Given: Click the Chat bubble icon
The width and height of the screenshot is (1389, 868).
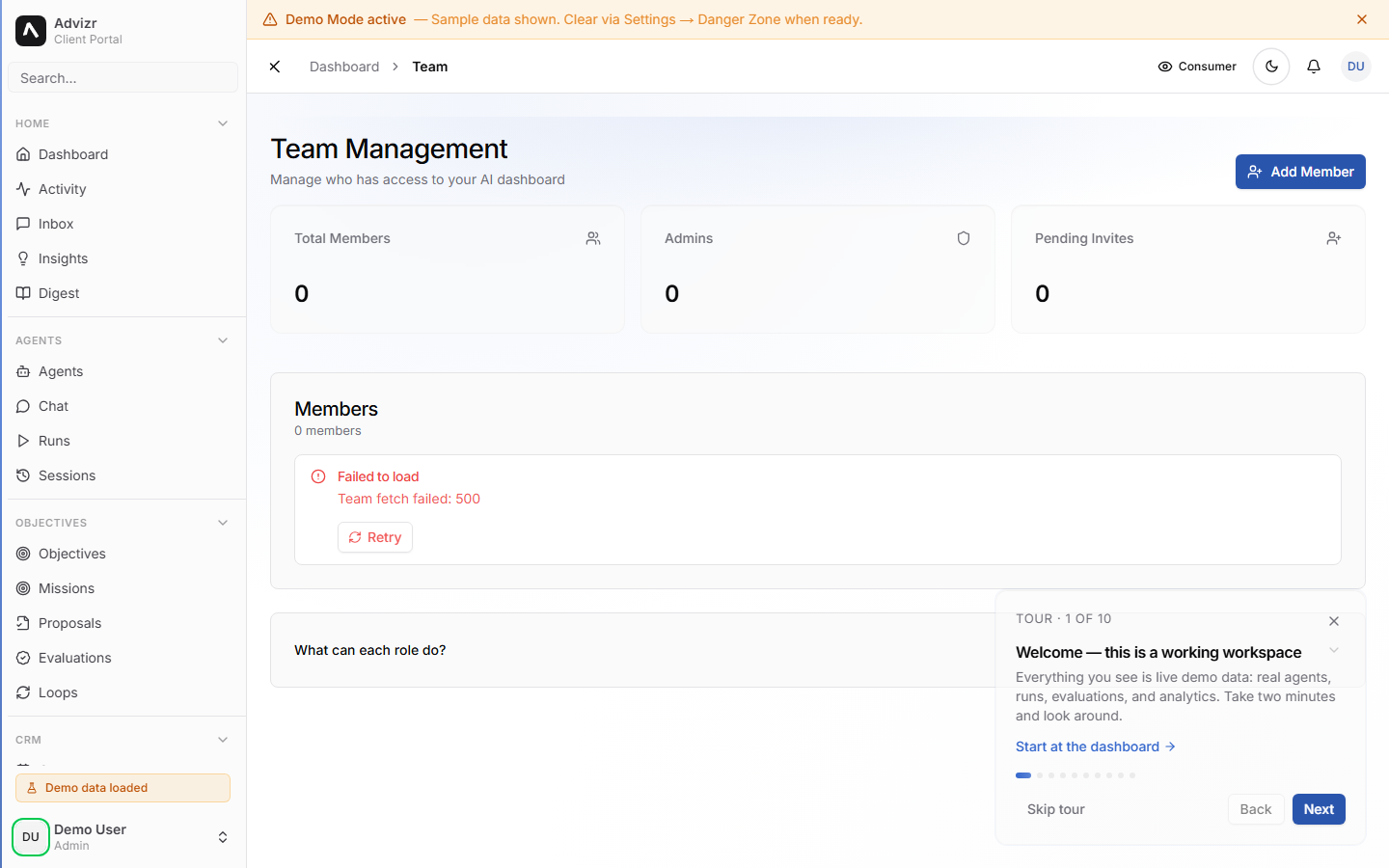Looking at the screenshot, I should point(23,406).
